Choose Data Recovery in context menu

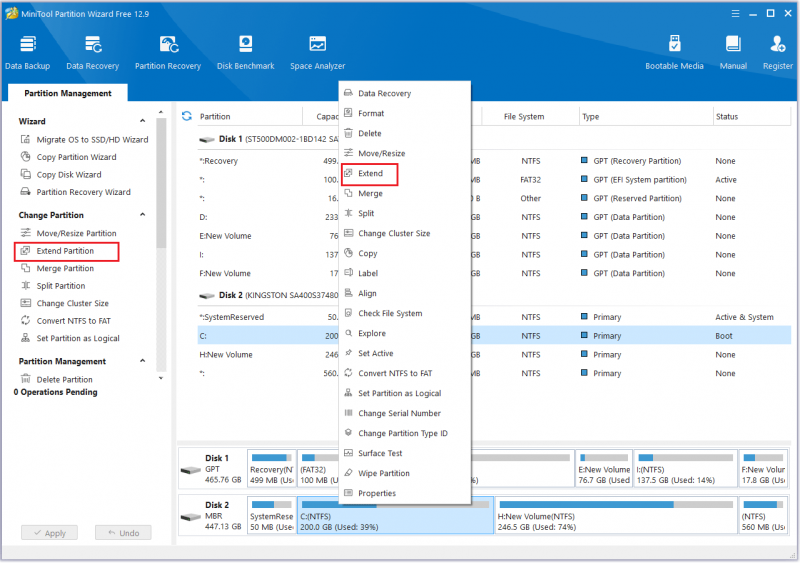(405, 93)
